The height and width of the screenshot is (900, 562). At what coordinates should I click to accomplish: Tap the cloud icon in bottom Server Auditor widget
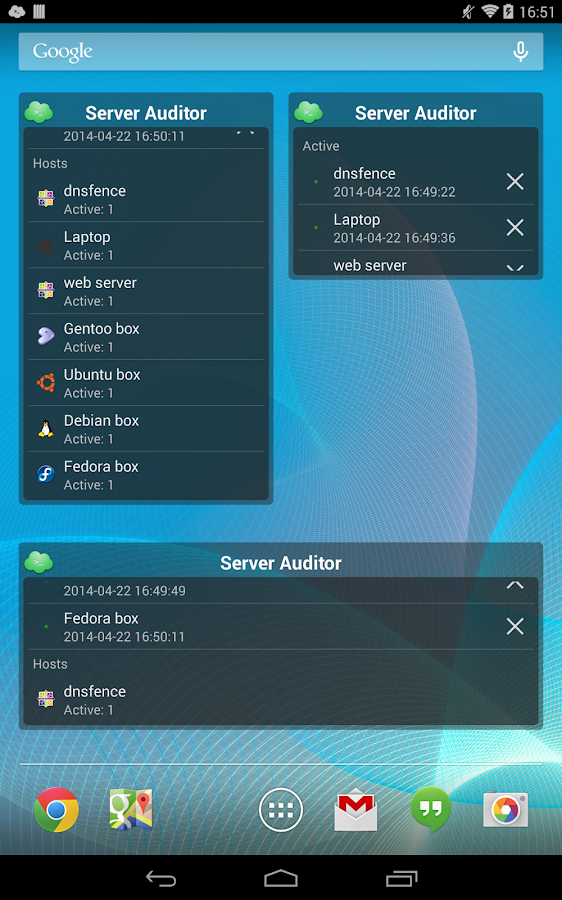[x=39, y=562]
